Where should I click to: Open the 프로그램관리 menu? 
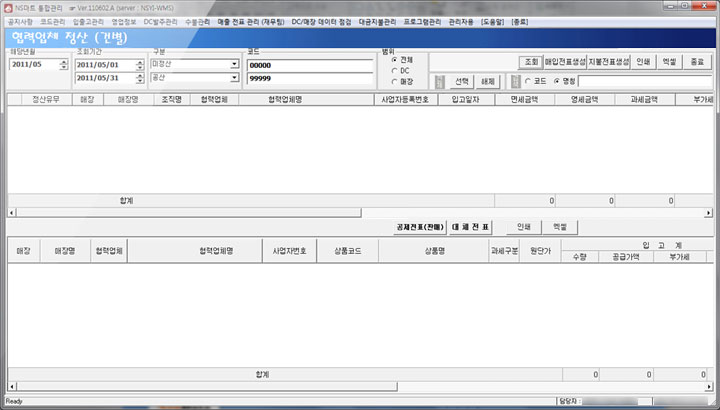click(x=422, y=22)
